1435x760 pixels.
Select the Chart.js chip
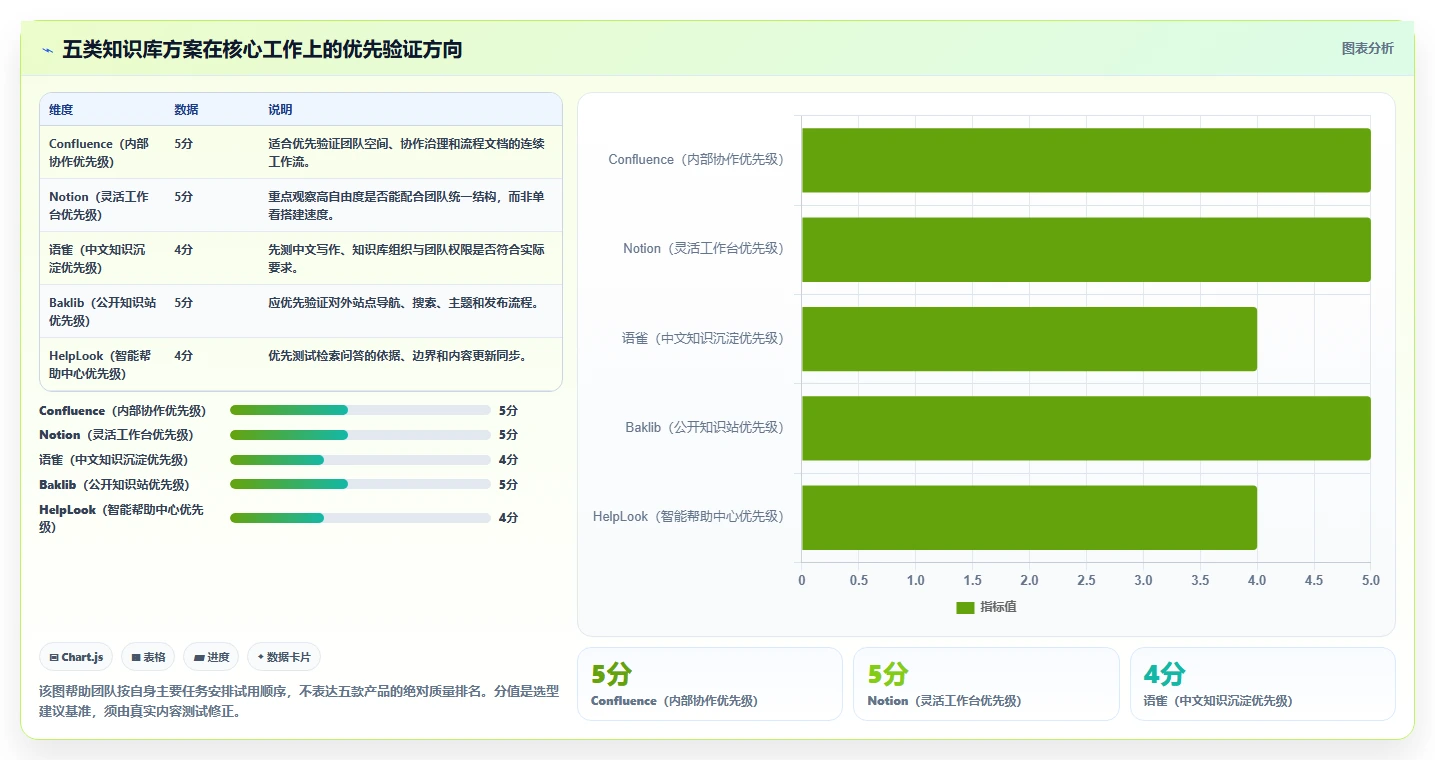[76, 657]
